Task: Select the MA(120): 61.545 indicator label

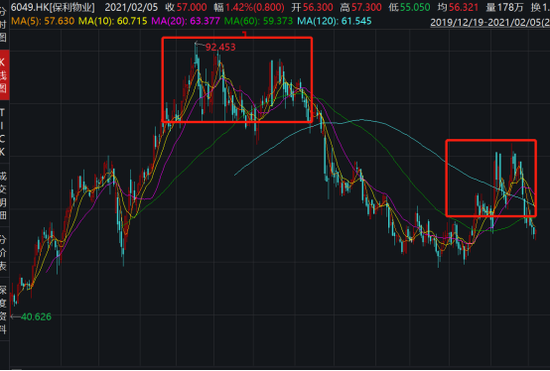Action: coord(334,21)
